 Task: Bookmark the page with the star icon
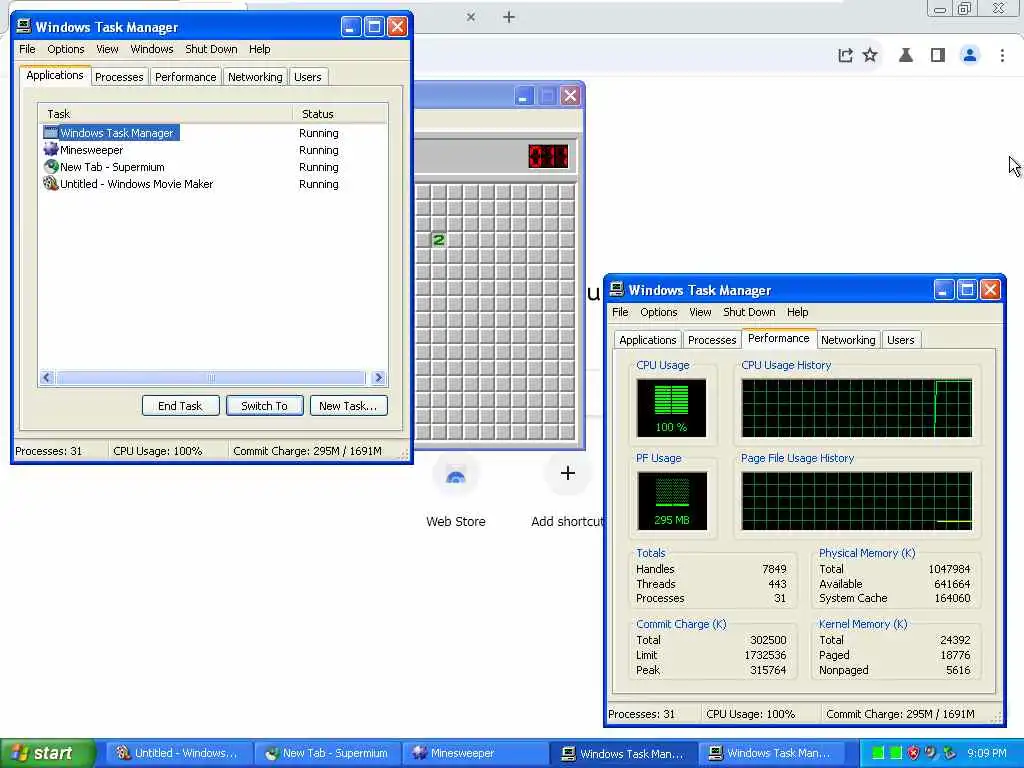click(870, 55)
